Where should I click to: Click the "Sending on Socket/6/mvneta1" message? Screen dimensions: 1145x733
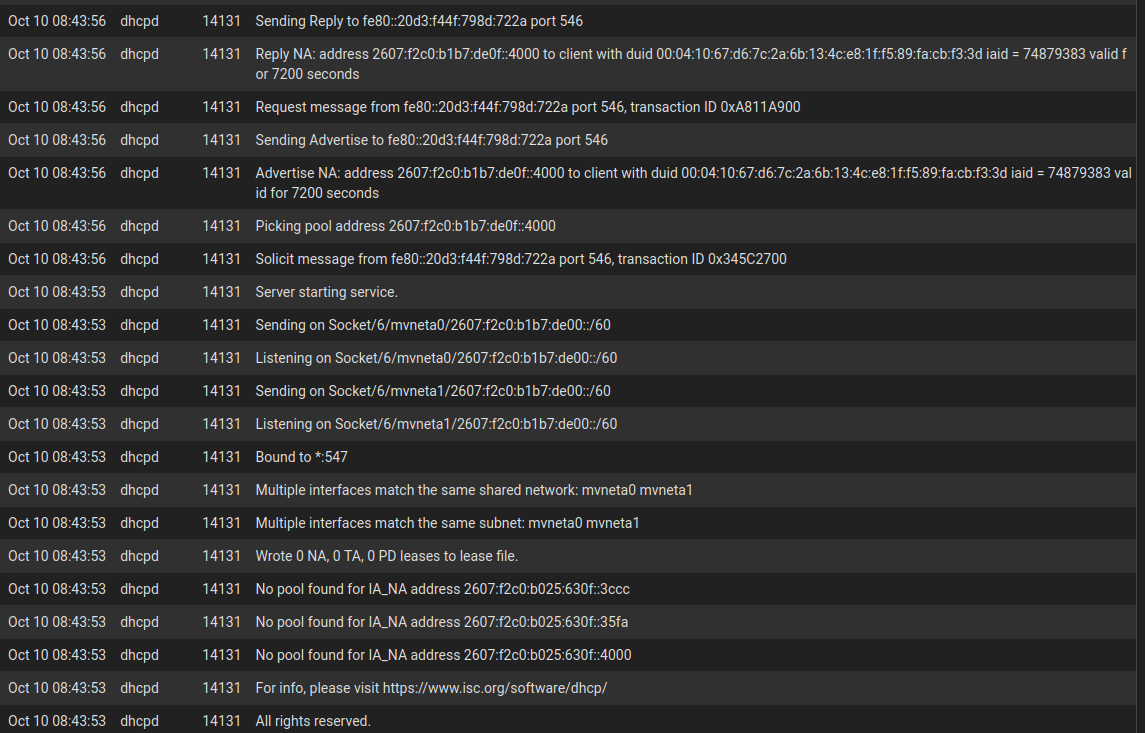pos(432,391)
